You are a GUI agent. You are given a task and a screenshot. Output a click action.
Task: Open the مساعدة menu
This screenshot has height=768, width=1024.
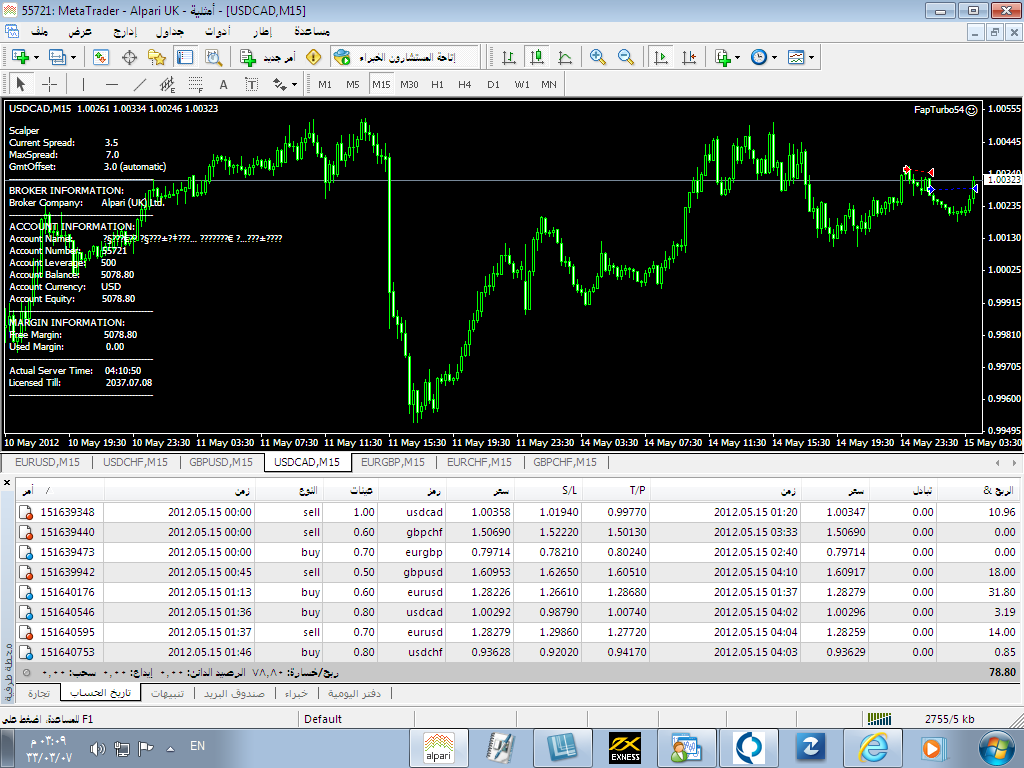[312, 31]
